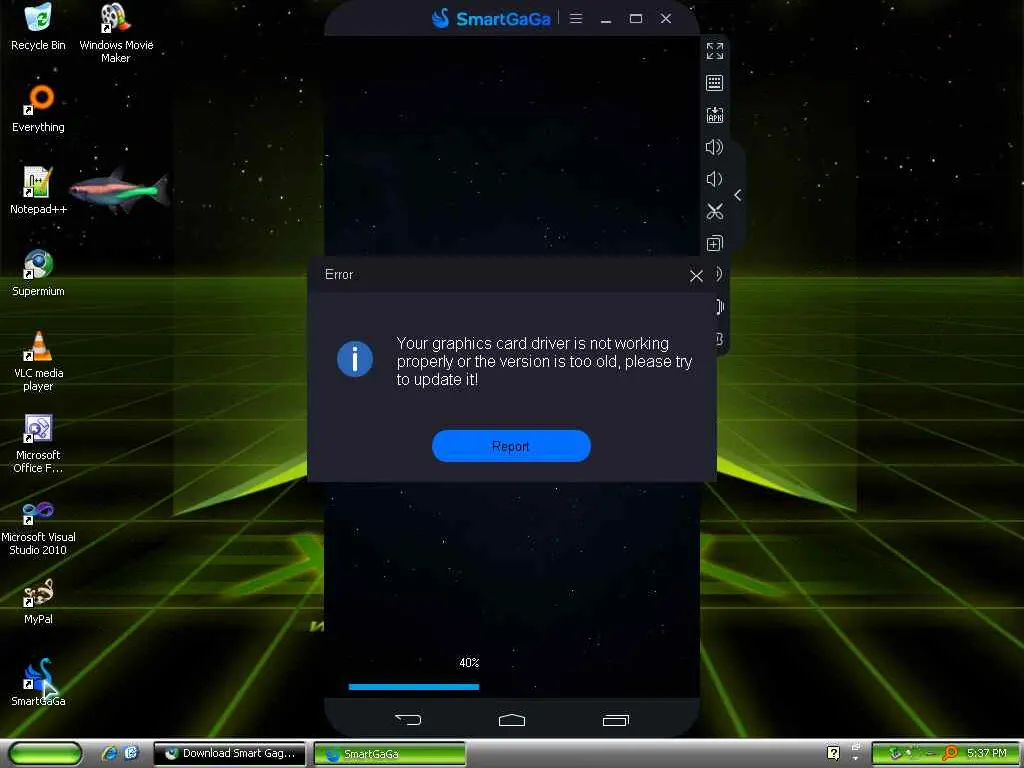The height and width of the screenshot is (768, 1024).
Task: Select the SmartGaGa desktop shortcut
Action: [x=39, y=682]
